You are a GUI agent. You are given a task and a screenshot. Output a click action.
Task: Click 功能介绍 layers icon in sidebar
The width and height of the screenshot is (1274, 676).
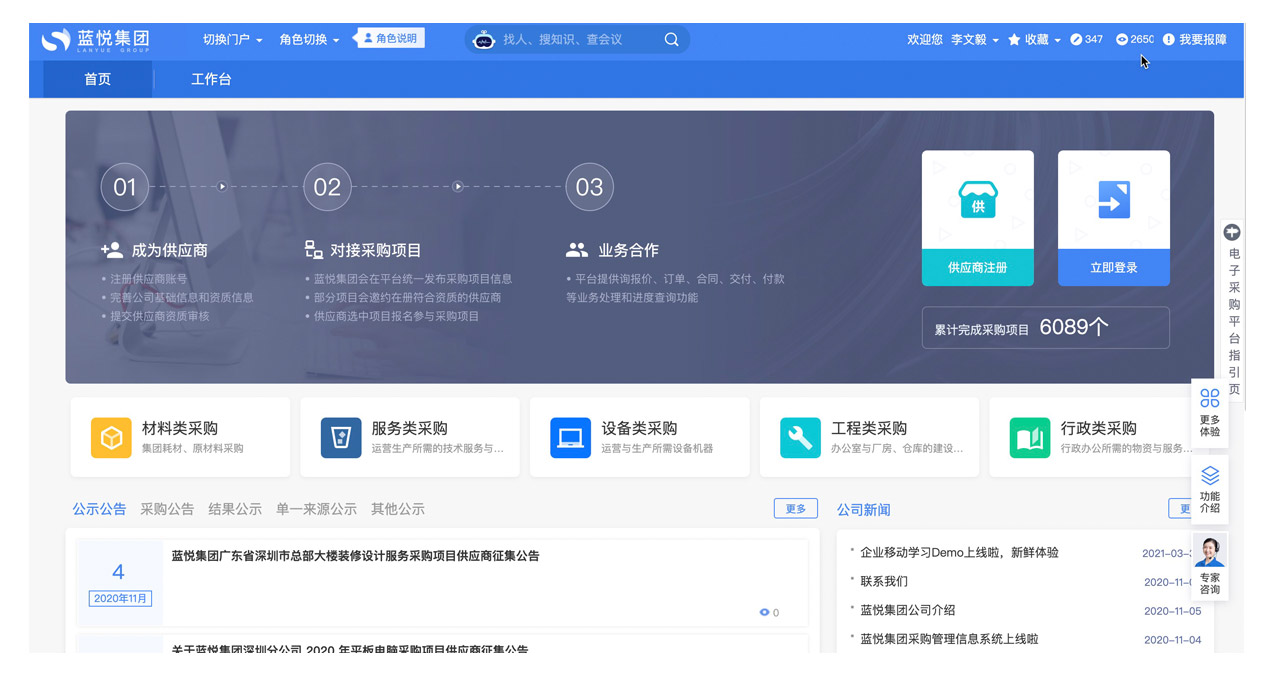(x=1210, y=488)
